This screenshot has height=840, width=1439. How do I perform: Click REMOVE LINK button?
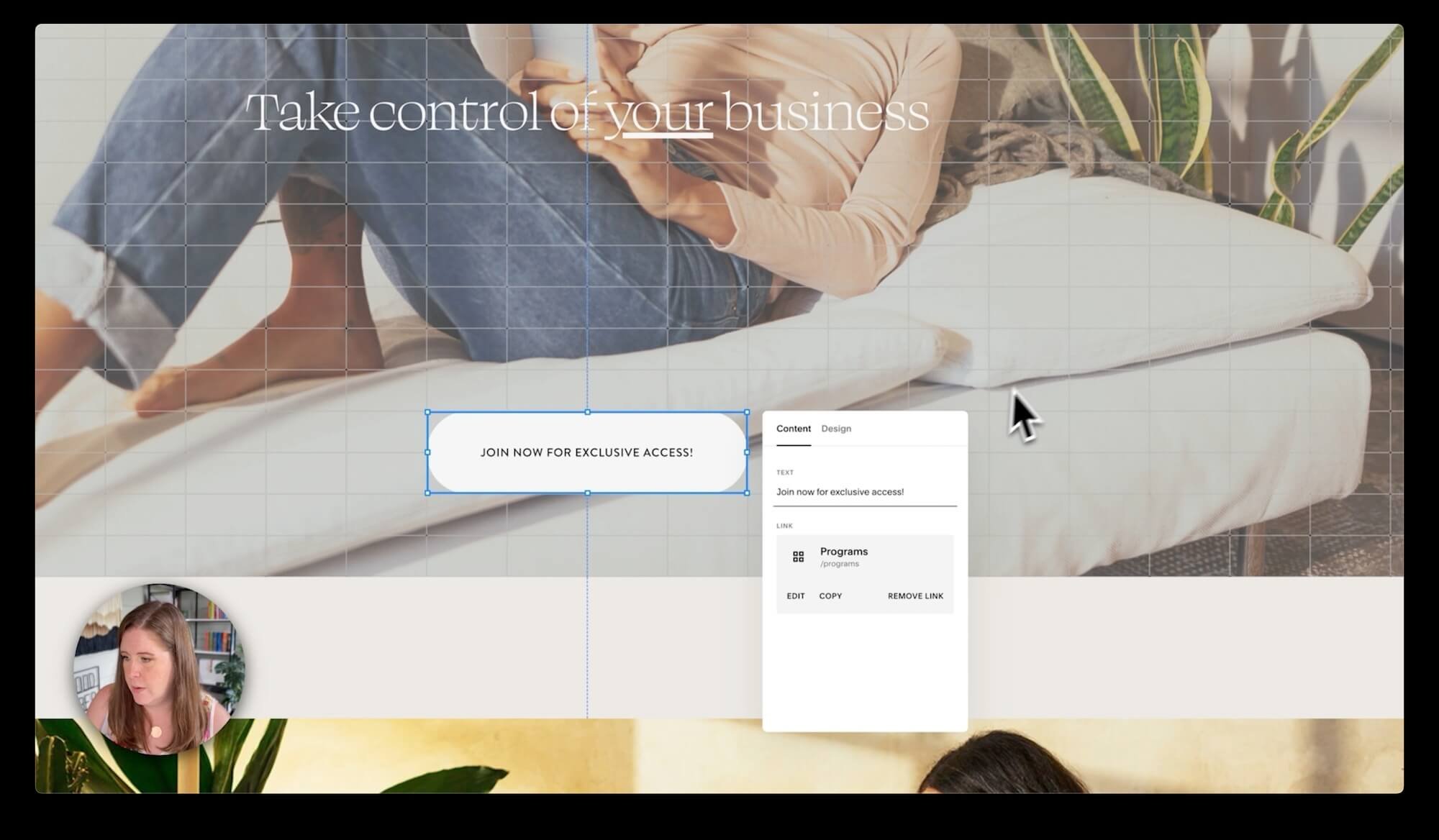click(915, 596)
